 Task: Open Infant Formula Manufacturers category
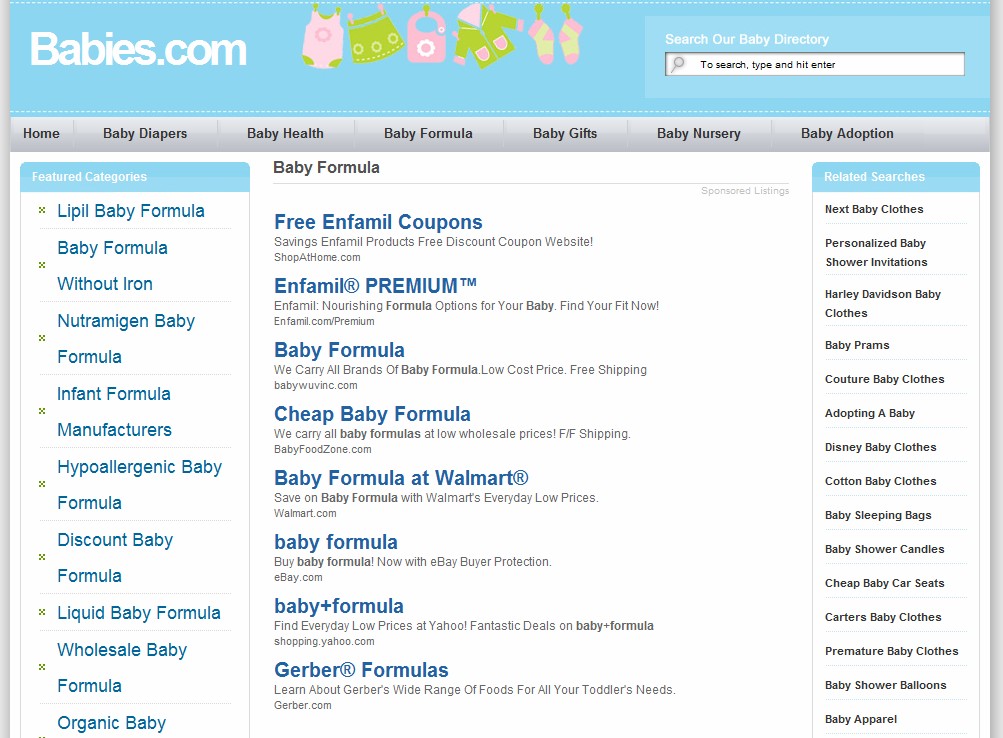(x=115, y=411)
